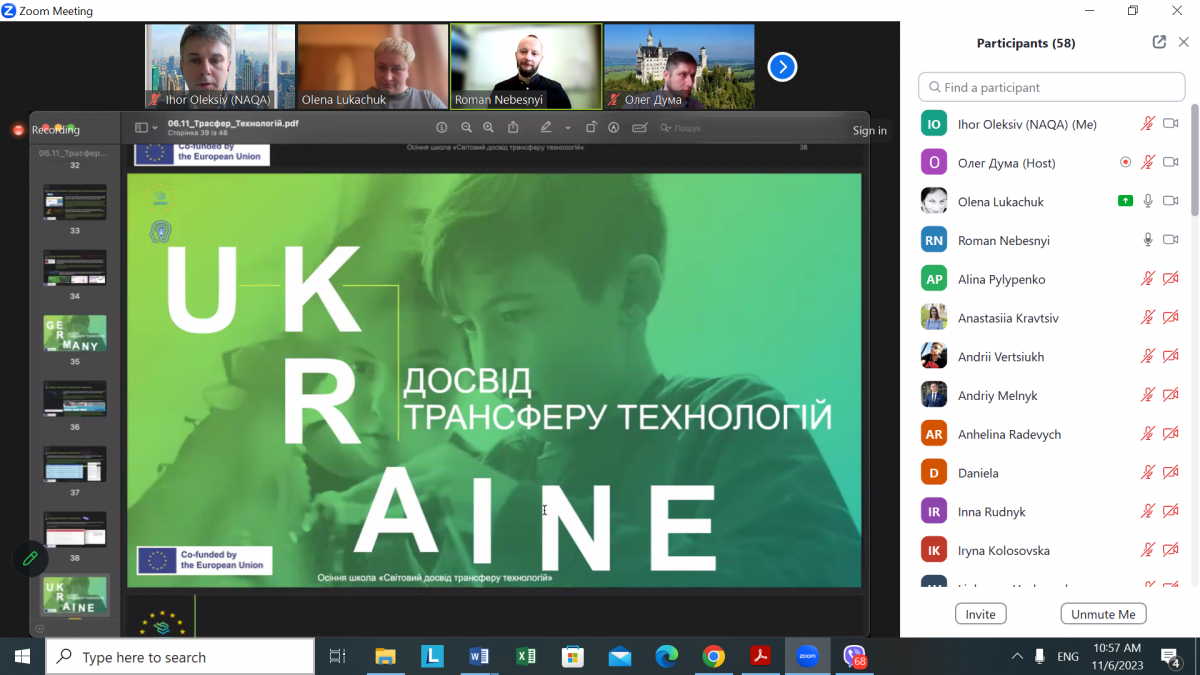Toggle Alina Pylypenko's video status
The width and height of the screenshot is (1200, 675).
(1171, 278)
